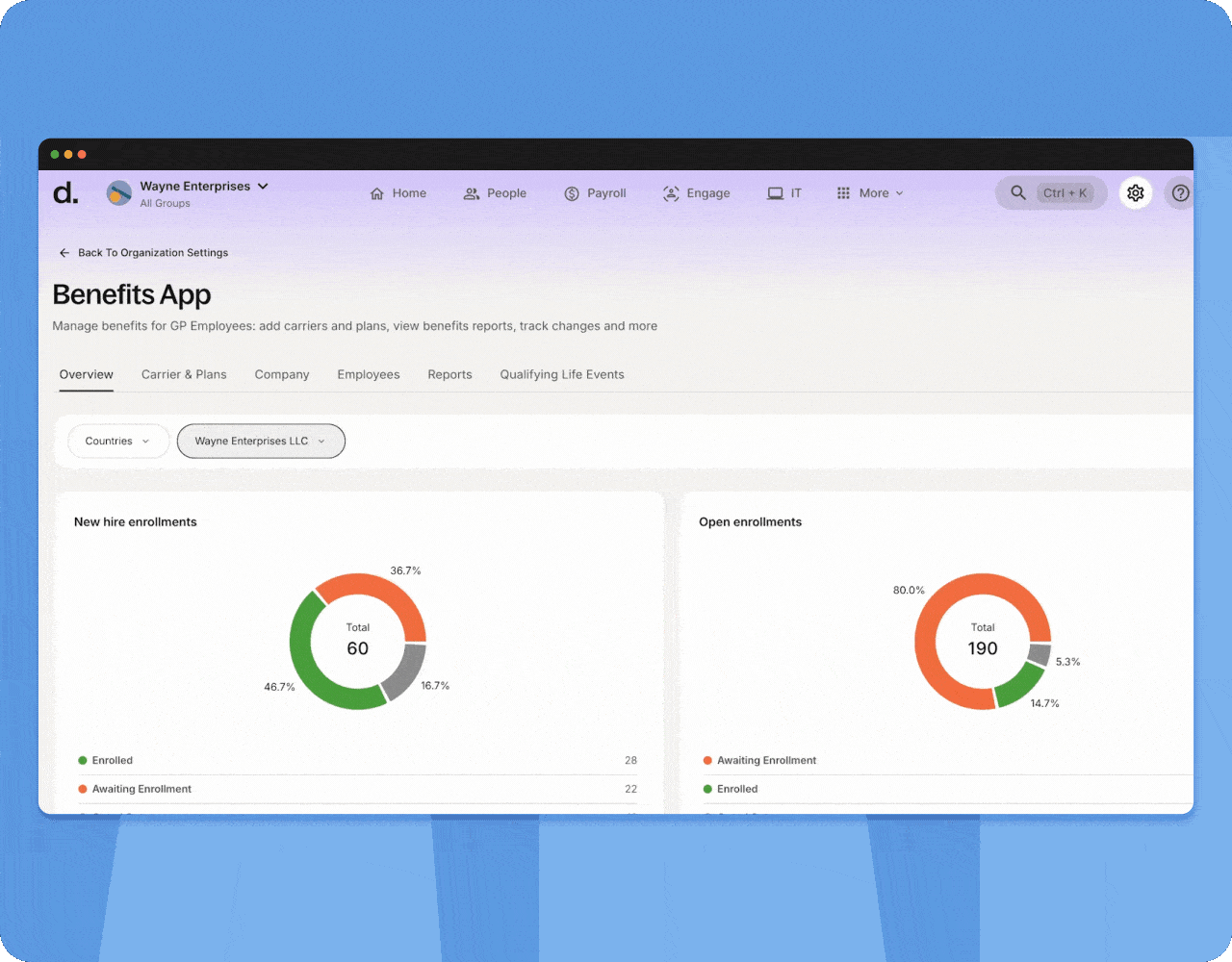Screen dimensions: 1232x962
Task: Open the Countries filter dropdown
Action: [x=117, y=441]
